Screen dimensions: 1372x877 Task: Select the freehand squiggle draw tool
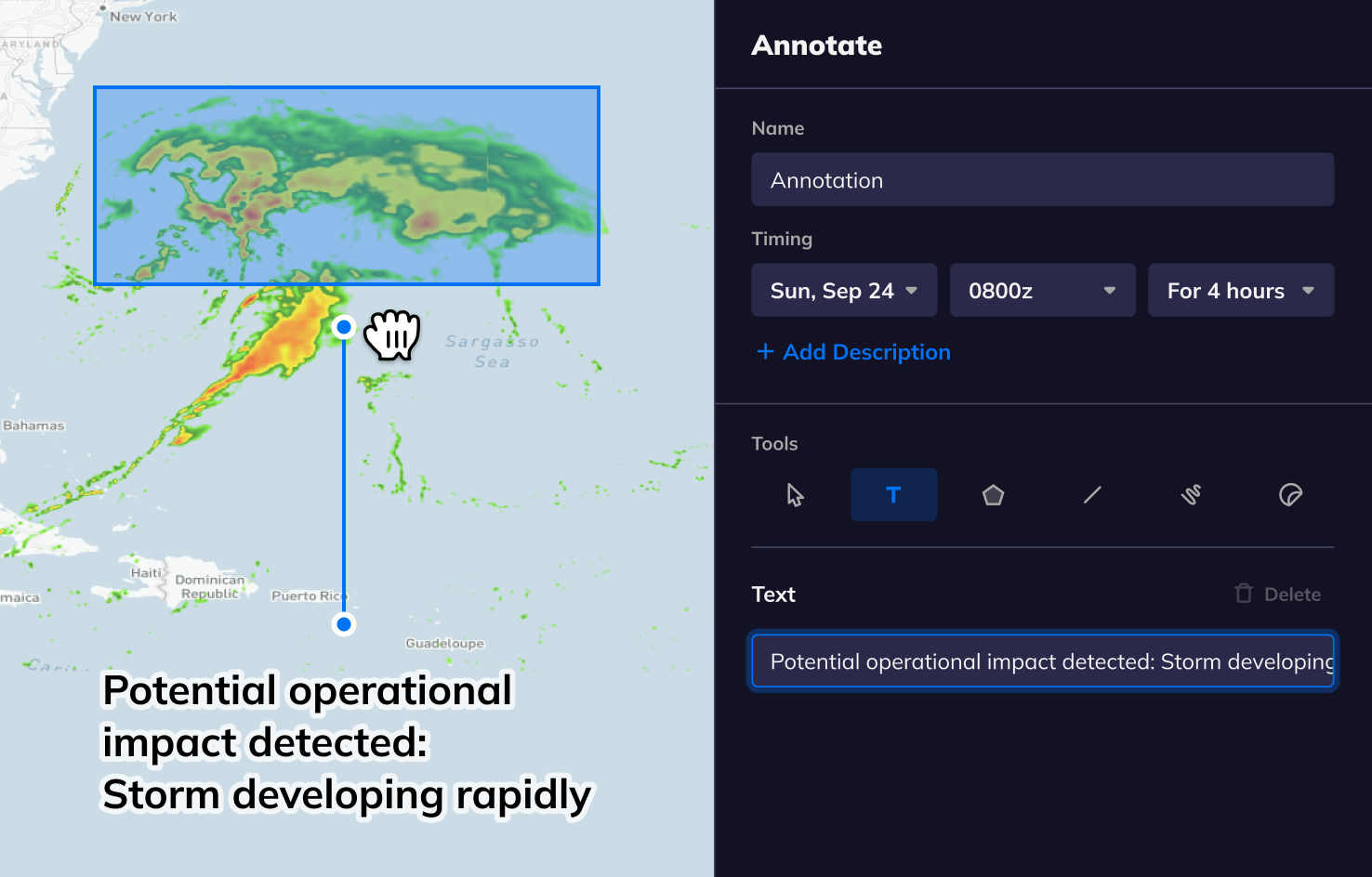(x=1191, y=495)
